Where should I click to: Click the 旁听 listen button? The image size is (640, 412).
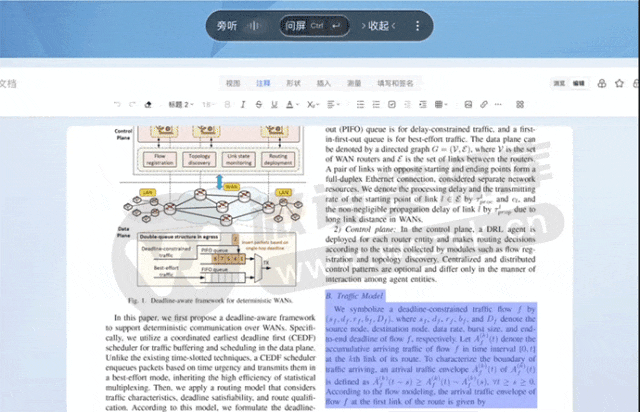(227, 26)
